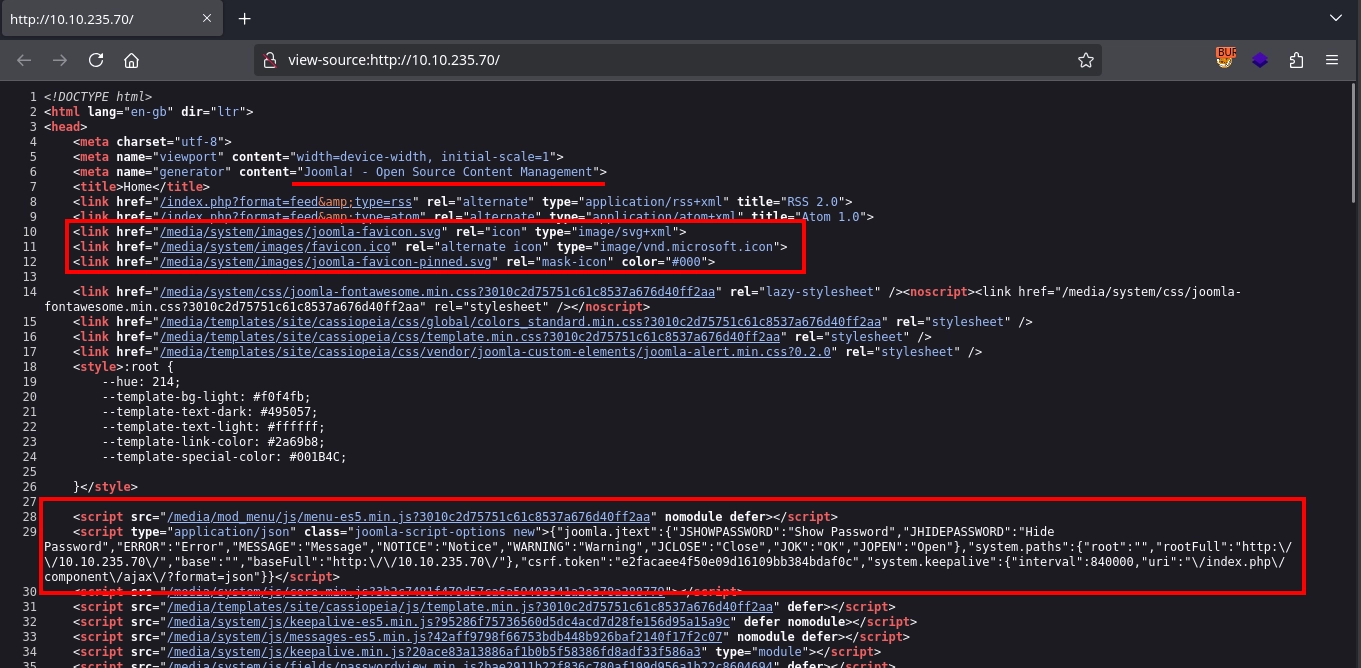Click the back navigation arrow

pos(24,60)
